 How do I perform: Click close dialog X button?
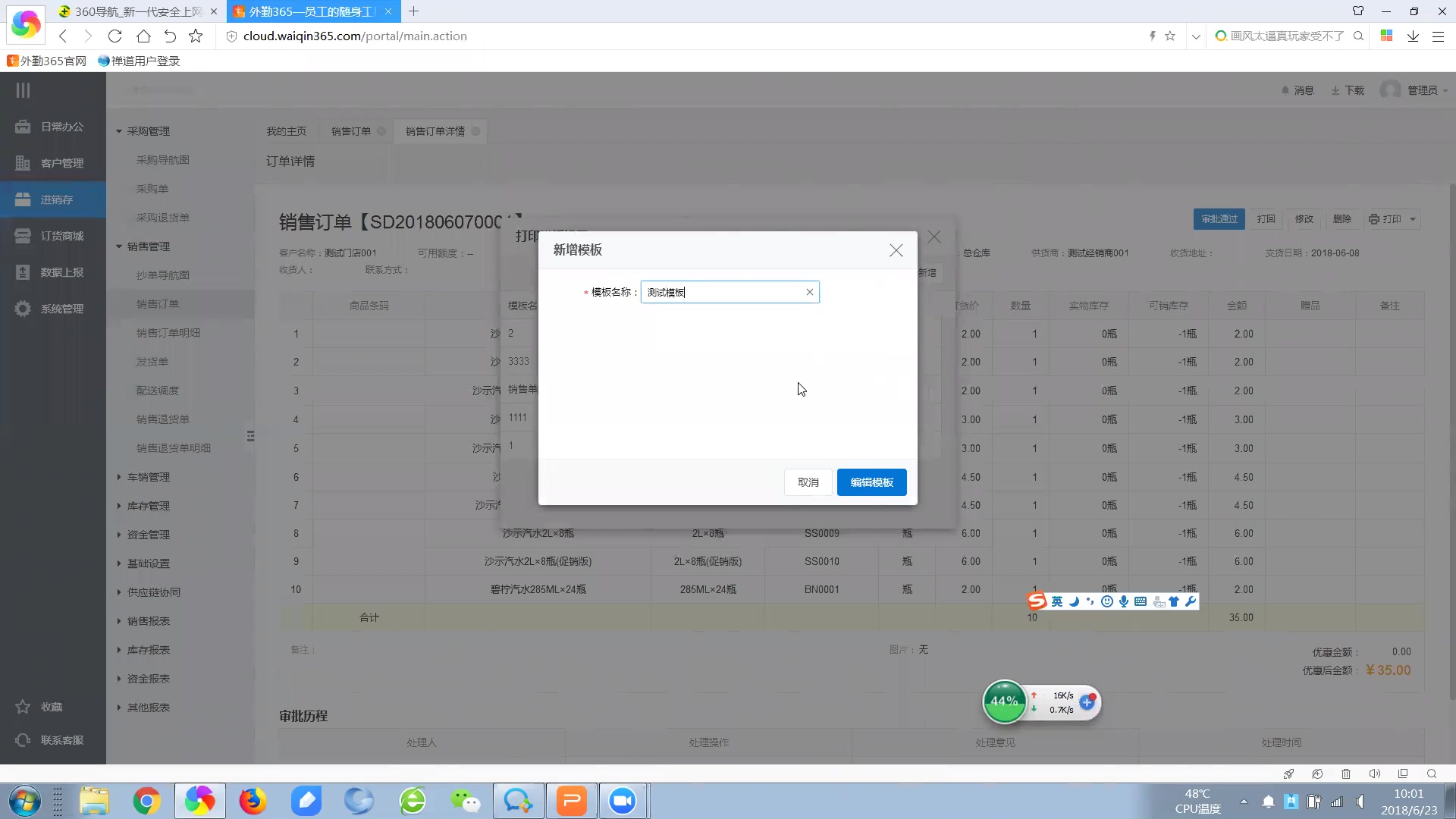coord(896,250)
